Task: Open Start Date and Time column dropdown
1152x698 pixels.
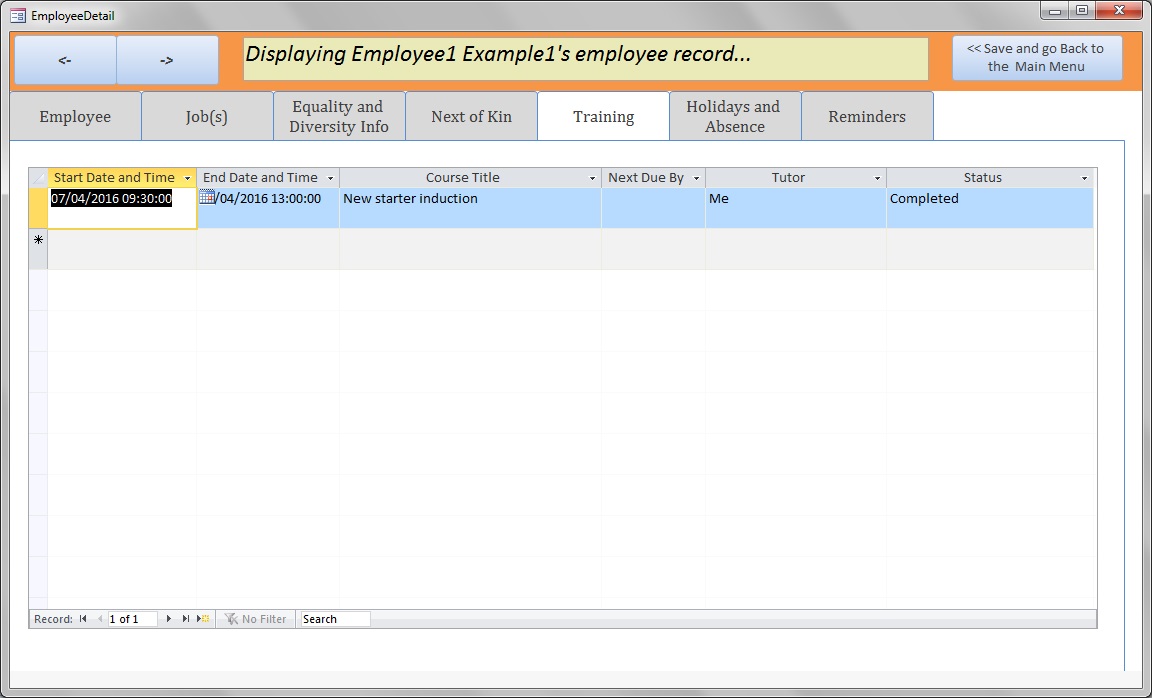Action: (187, 178)
